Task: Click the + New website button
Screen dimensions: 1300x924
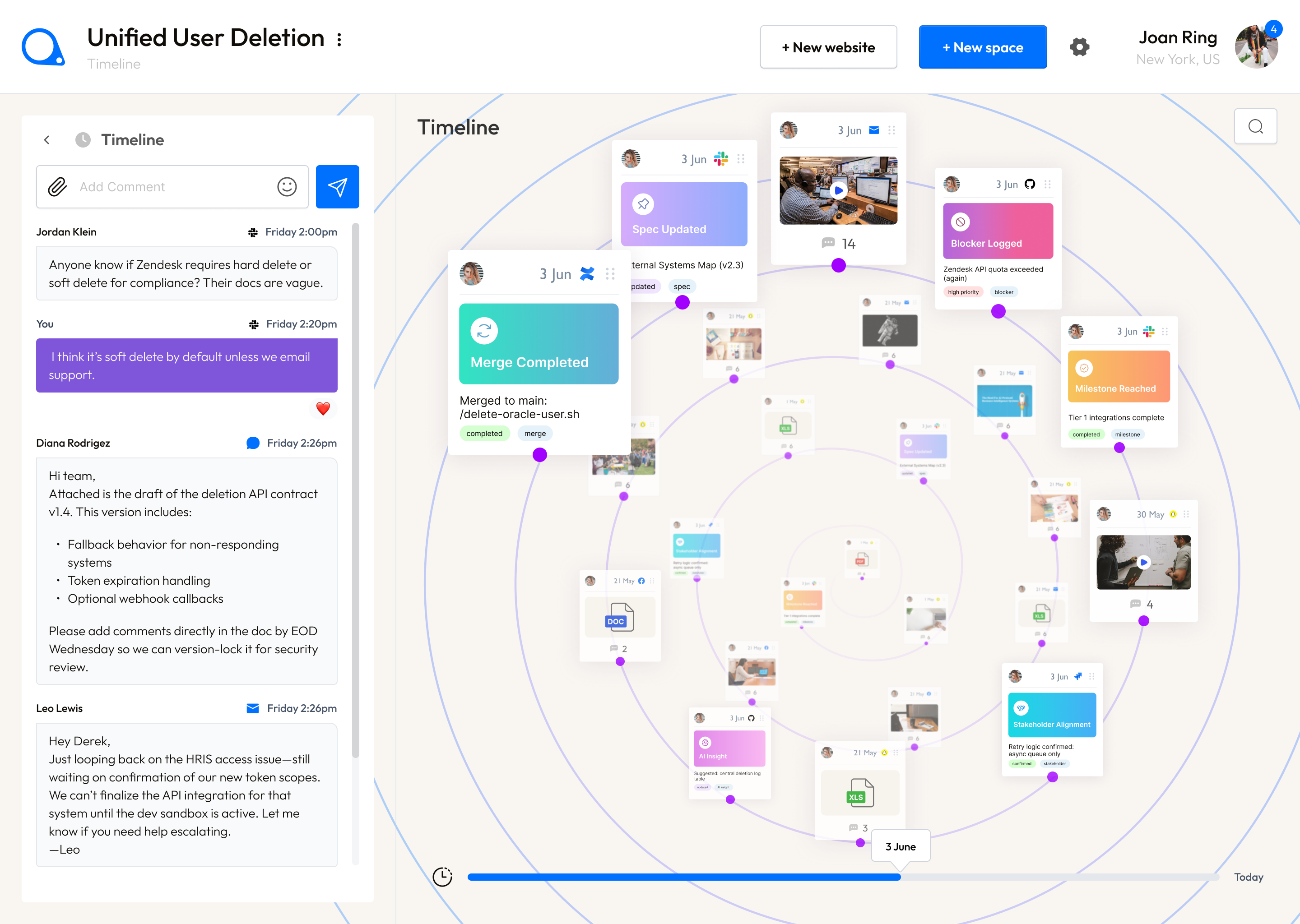Action: [x=828, y=47]
